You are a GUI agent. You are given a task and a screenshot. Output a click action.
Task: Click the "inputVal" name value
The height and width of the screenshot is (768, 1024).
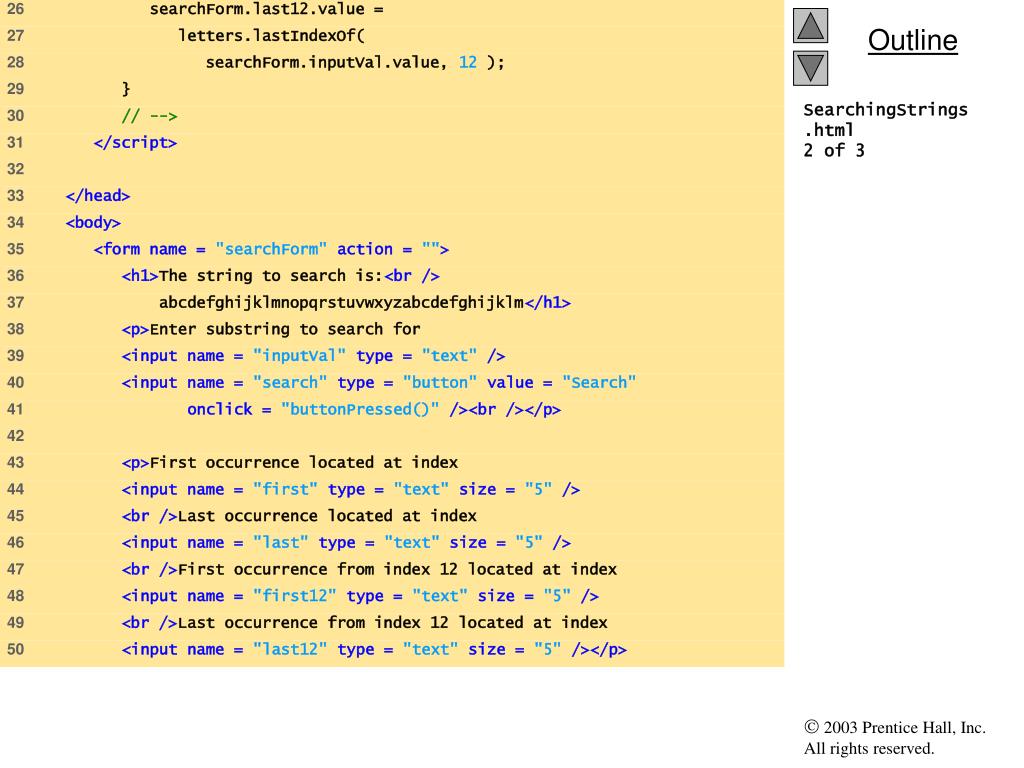click(x=299, y=356)
